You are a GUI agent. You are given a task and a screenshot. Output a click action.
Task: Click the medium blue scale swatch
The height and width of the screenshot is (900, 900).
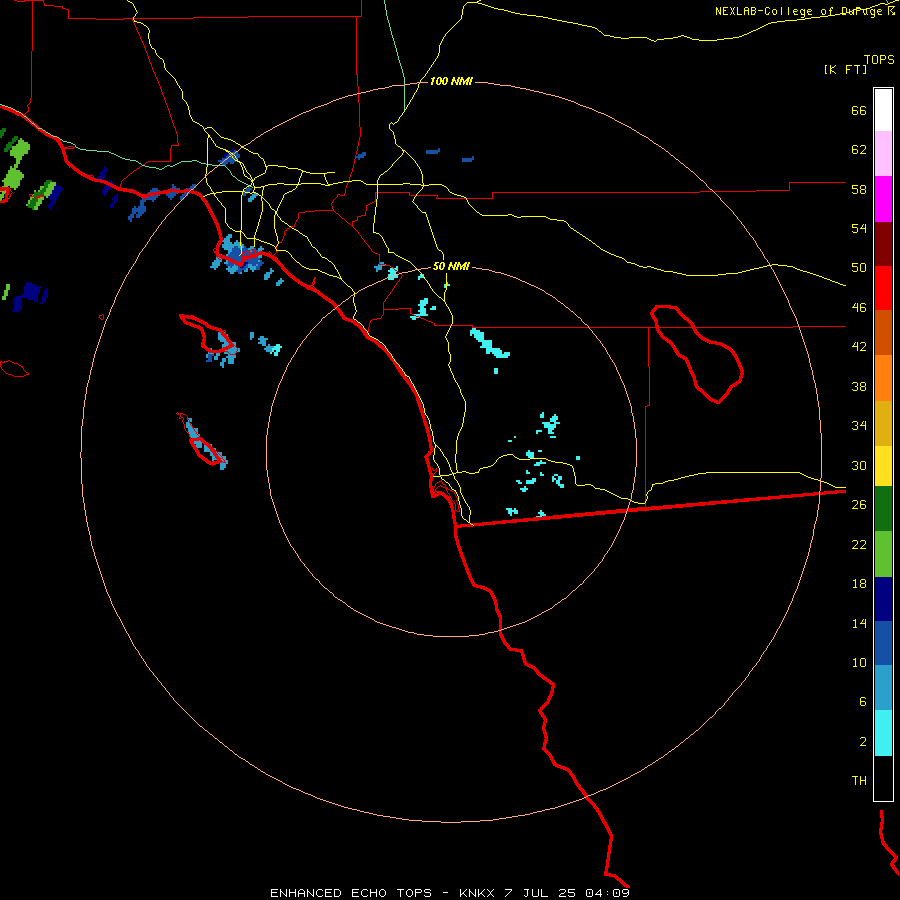[883, 643]
